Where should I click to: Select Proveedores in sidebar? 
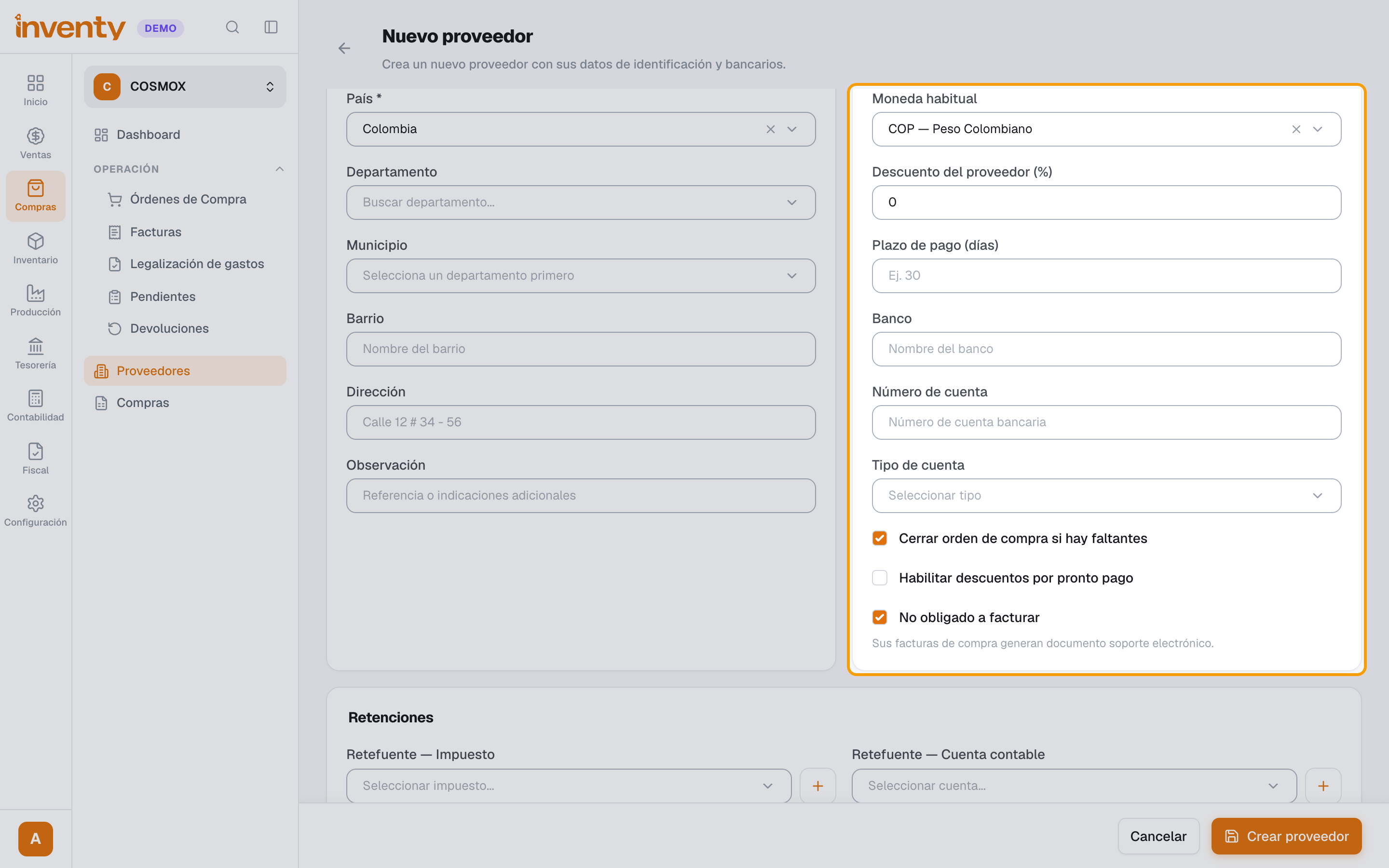185,371
